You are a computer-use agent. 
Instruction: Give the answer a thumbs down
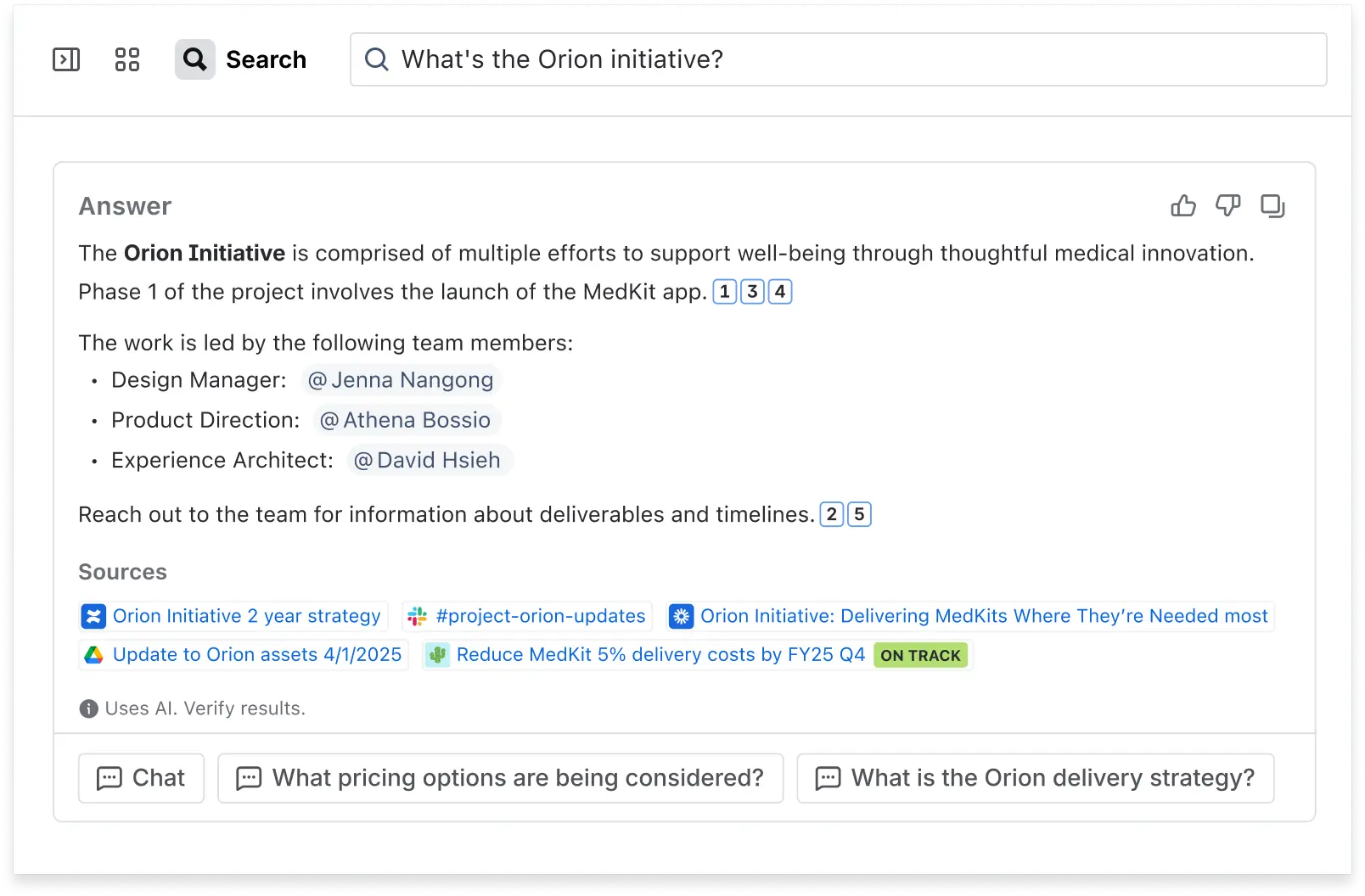coord(1227,206)
